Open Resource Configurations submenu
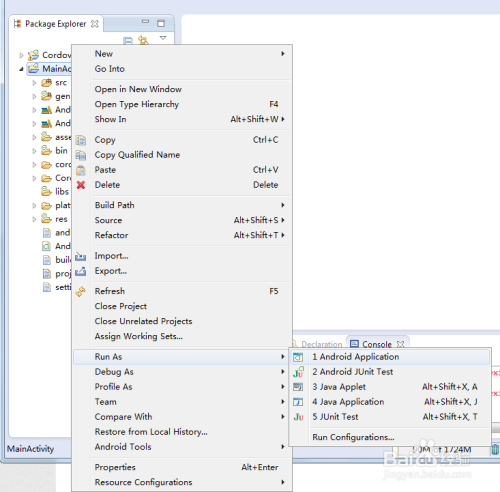 point(182,482)
